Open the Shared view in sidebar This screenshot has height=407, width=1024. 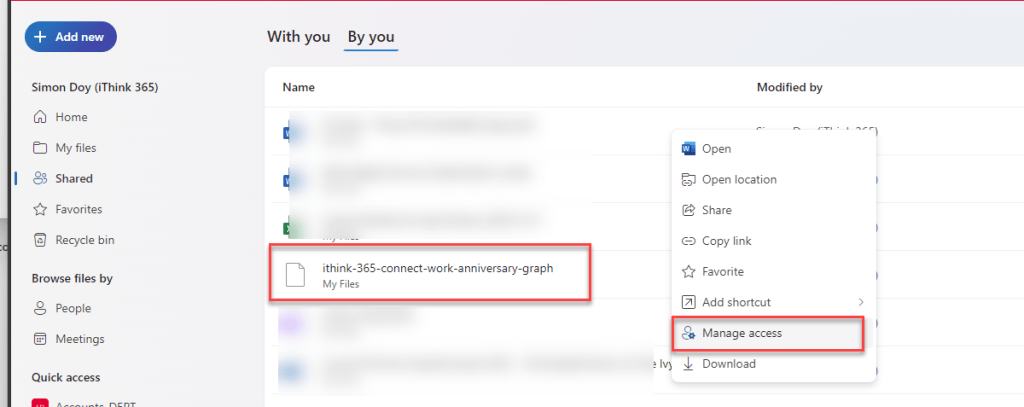click(x=73, y=179)
